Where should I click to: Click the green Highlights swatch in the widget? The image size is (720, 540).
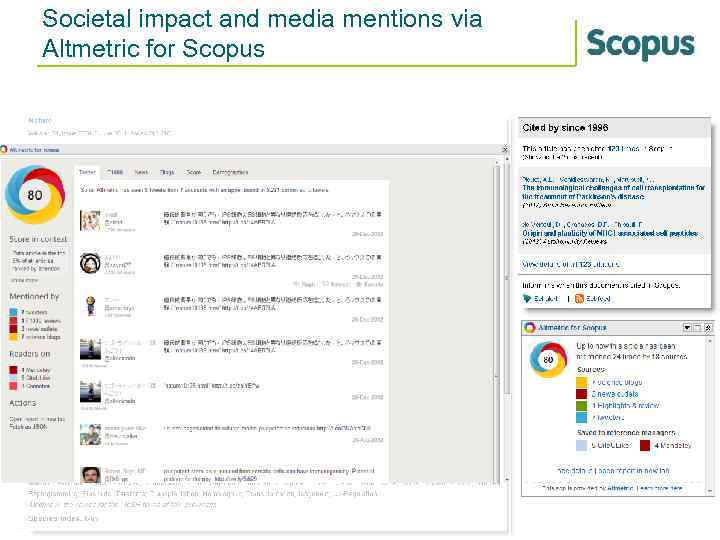tap(581, 405)
